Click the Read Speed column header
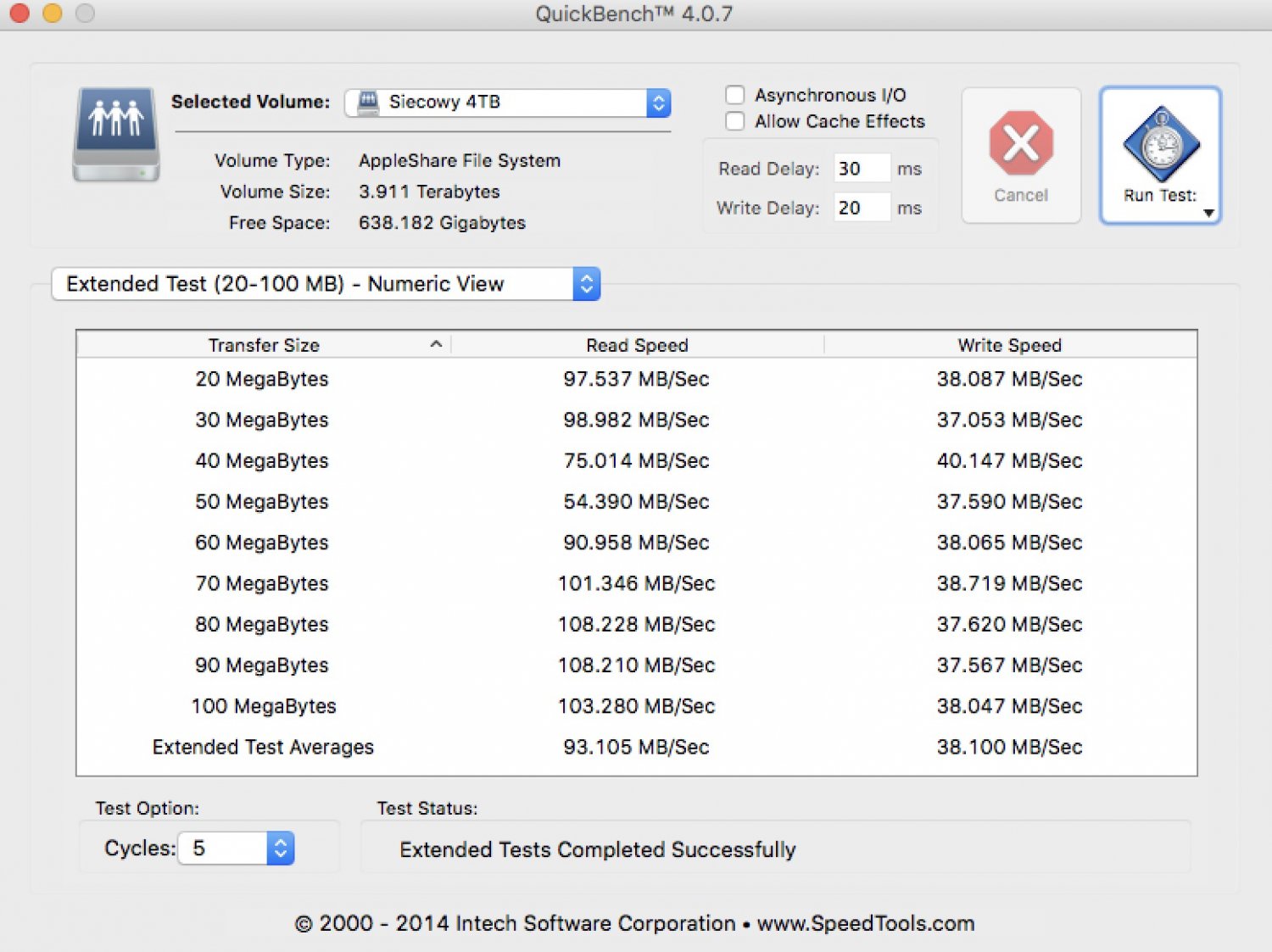Image resolution: width=1272 pixels, height=952 pixels. [x=637, y=345]
